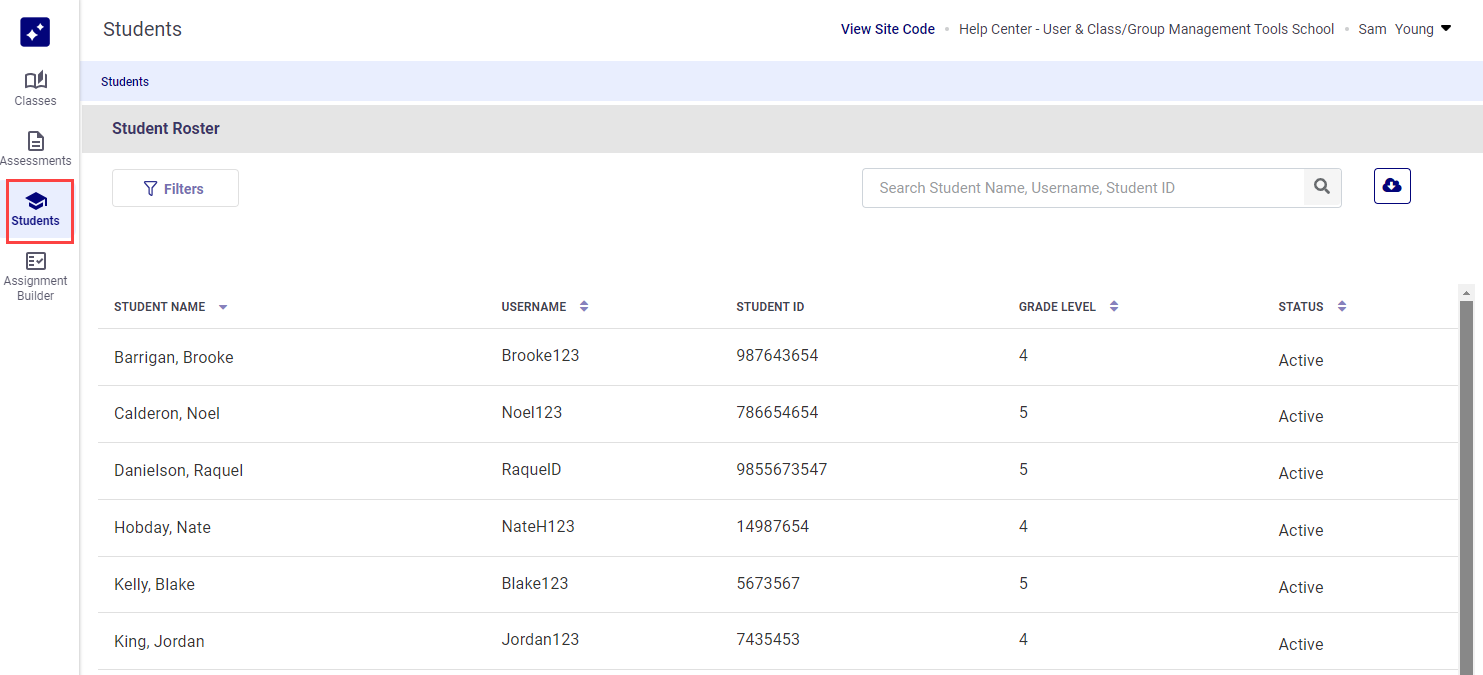Click username Jordan123

tap(540, 639)
